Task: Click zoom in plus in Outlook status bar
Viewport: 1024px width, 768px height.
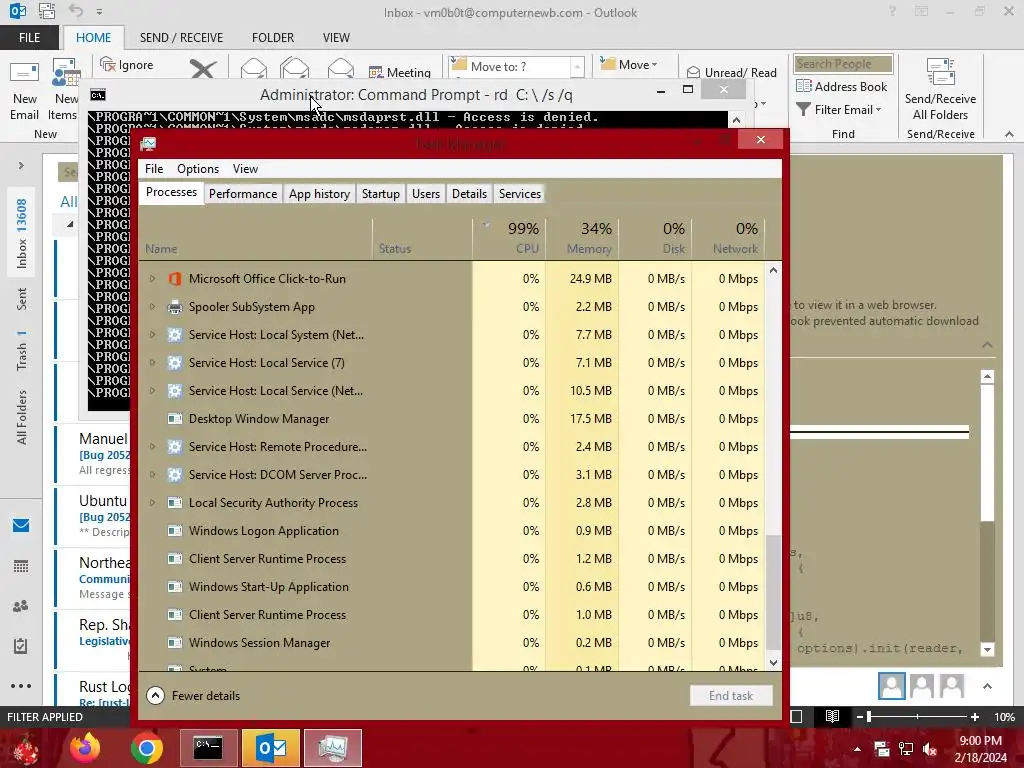Action: click(974, 717)
